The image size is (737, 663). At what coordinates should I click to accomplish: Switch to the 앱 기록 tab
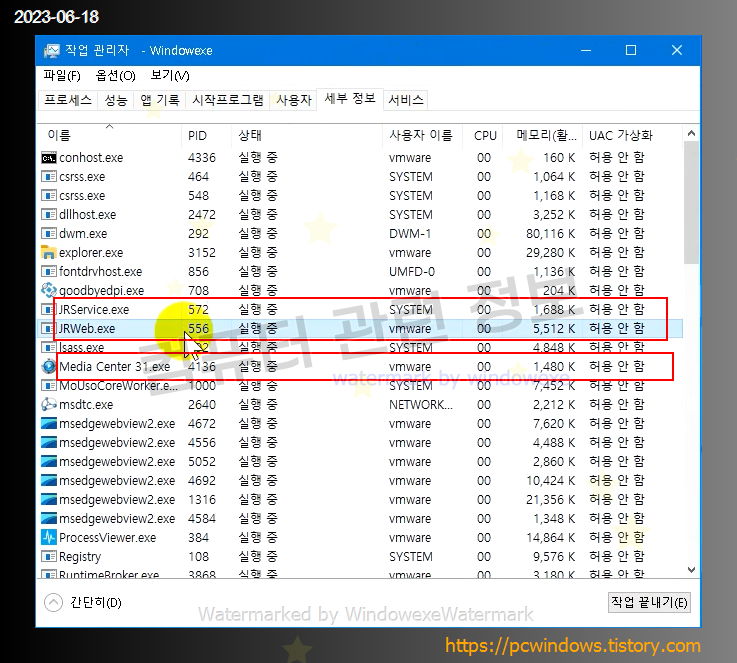[x=160, y=100]
